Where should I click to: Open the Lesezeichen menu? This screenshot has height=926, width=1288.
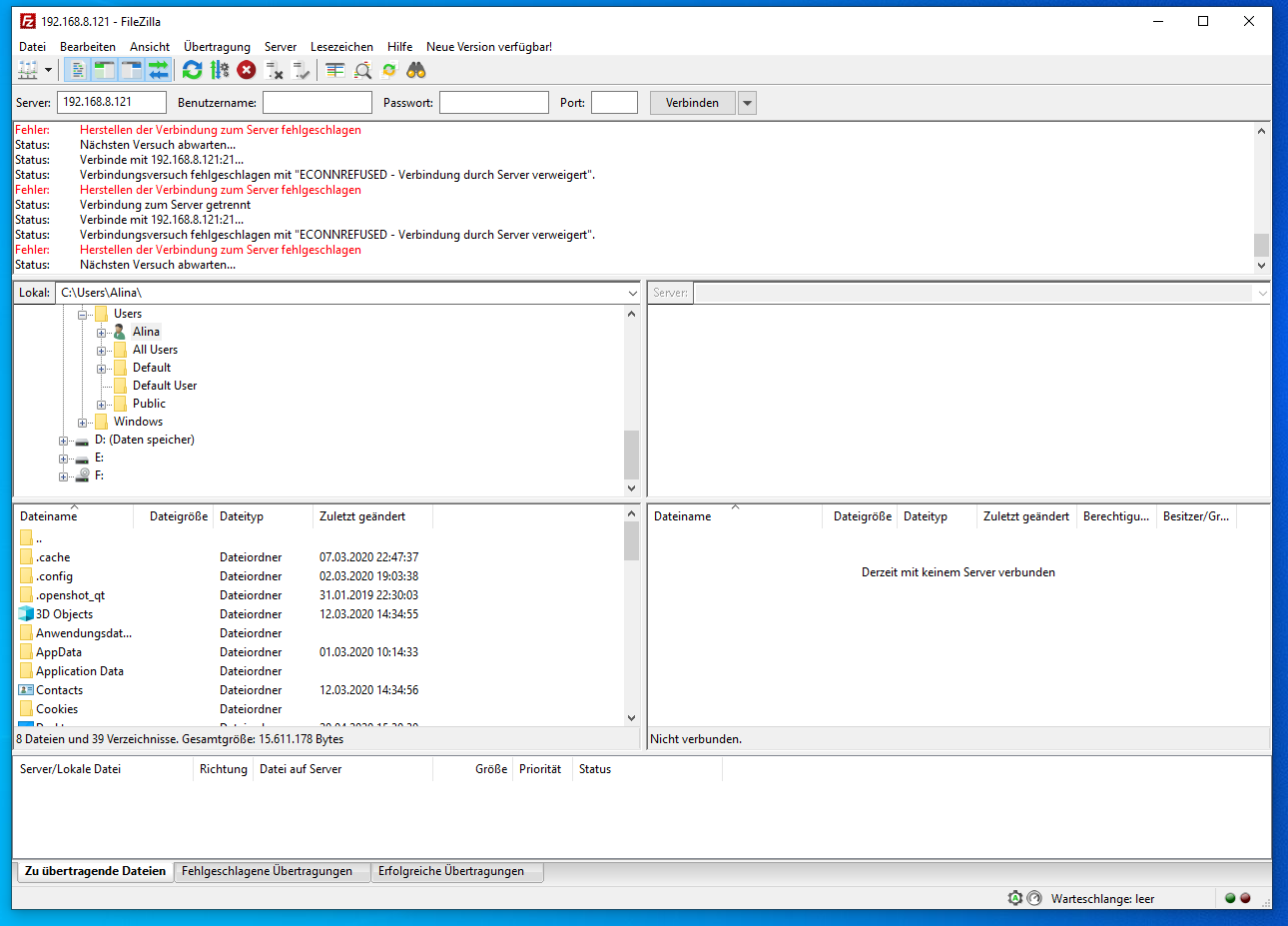pos(341,47)
